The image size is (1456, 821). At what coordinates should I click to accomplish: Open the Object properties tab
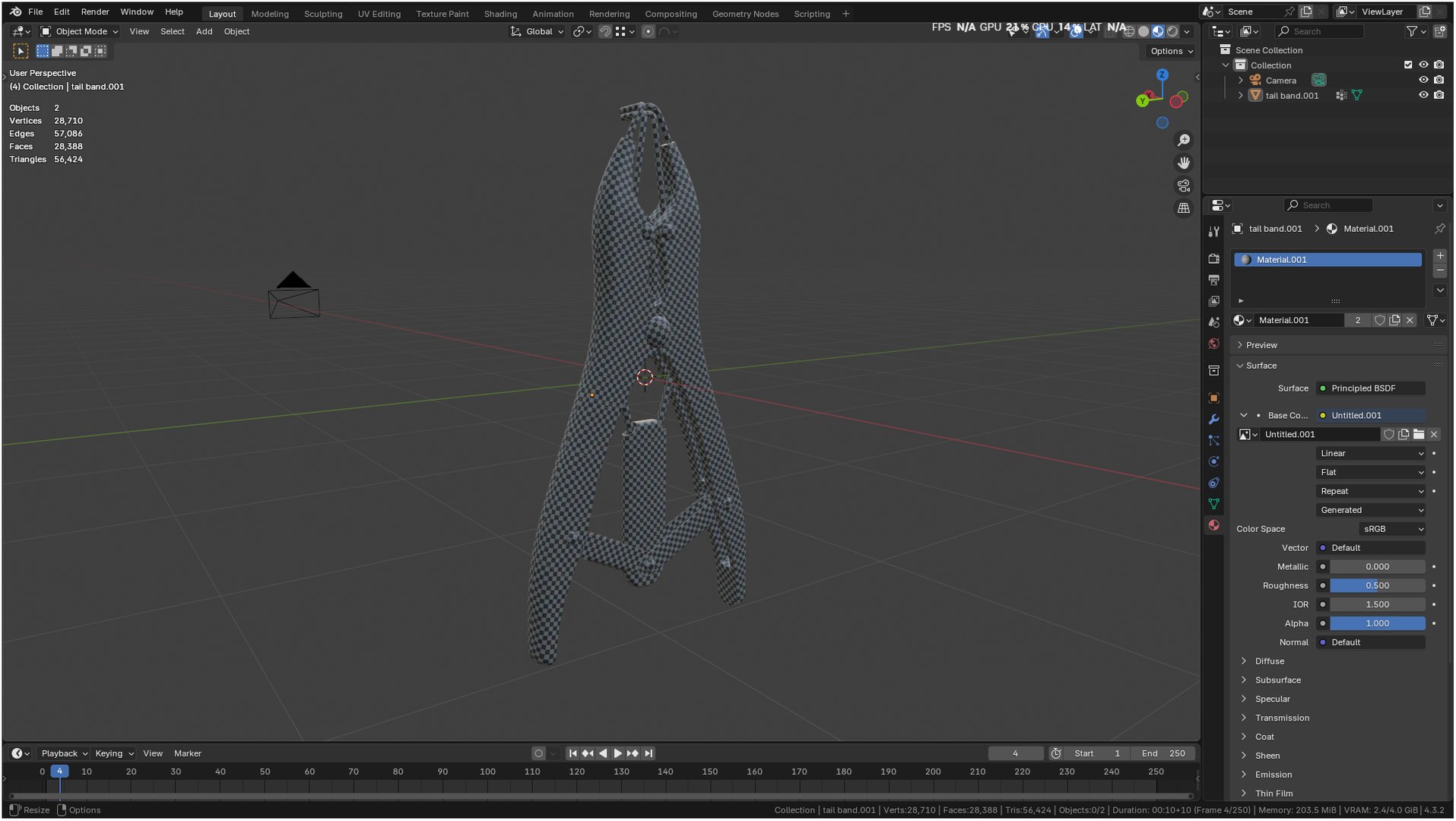point(1214,398)
